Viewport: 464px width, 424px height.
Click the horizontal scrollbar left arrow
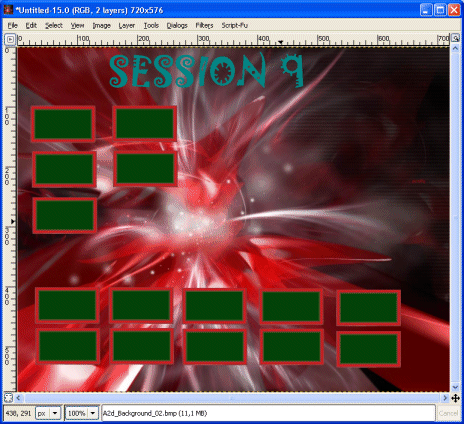coord(18,398)
